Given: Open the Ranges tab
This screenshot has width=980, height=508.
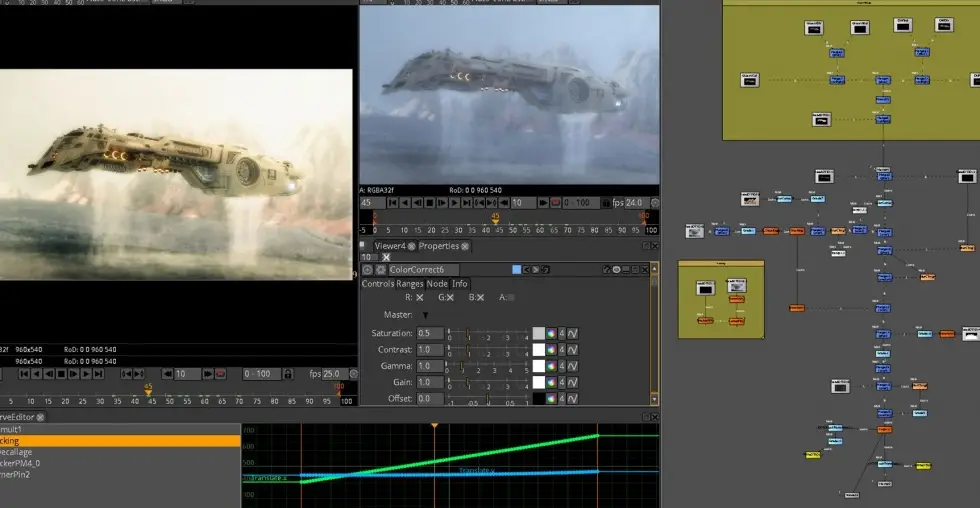Looking at the screenshot, I should [x=410, y=284].
